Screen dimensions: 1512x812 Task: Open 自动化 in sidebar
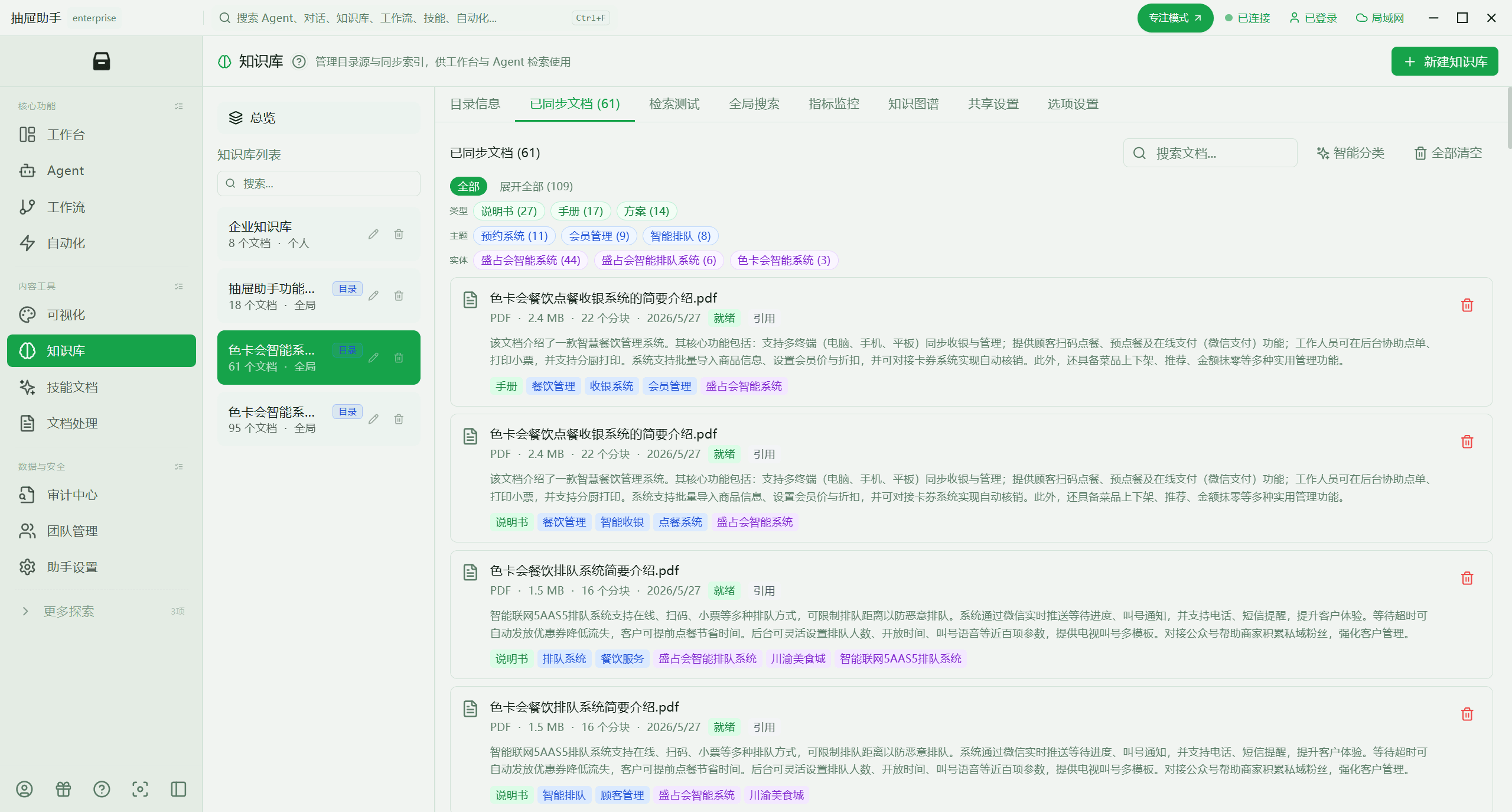click(x=102, y=243)
